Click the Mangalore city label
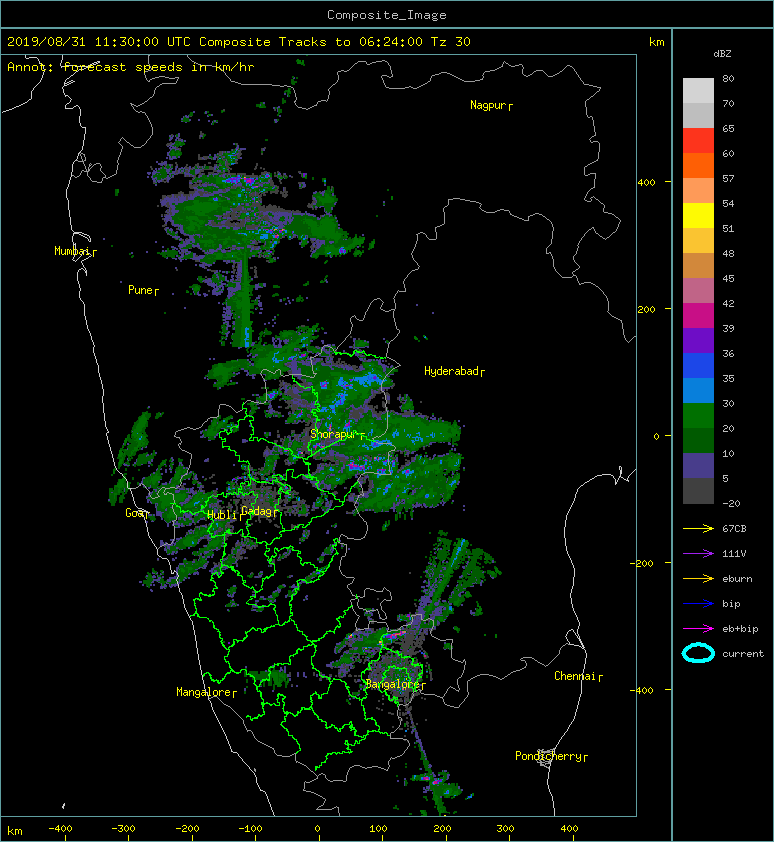774x842 pixels. coord(204,692)
